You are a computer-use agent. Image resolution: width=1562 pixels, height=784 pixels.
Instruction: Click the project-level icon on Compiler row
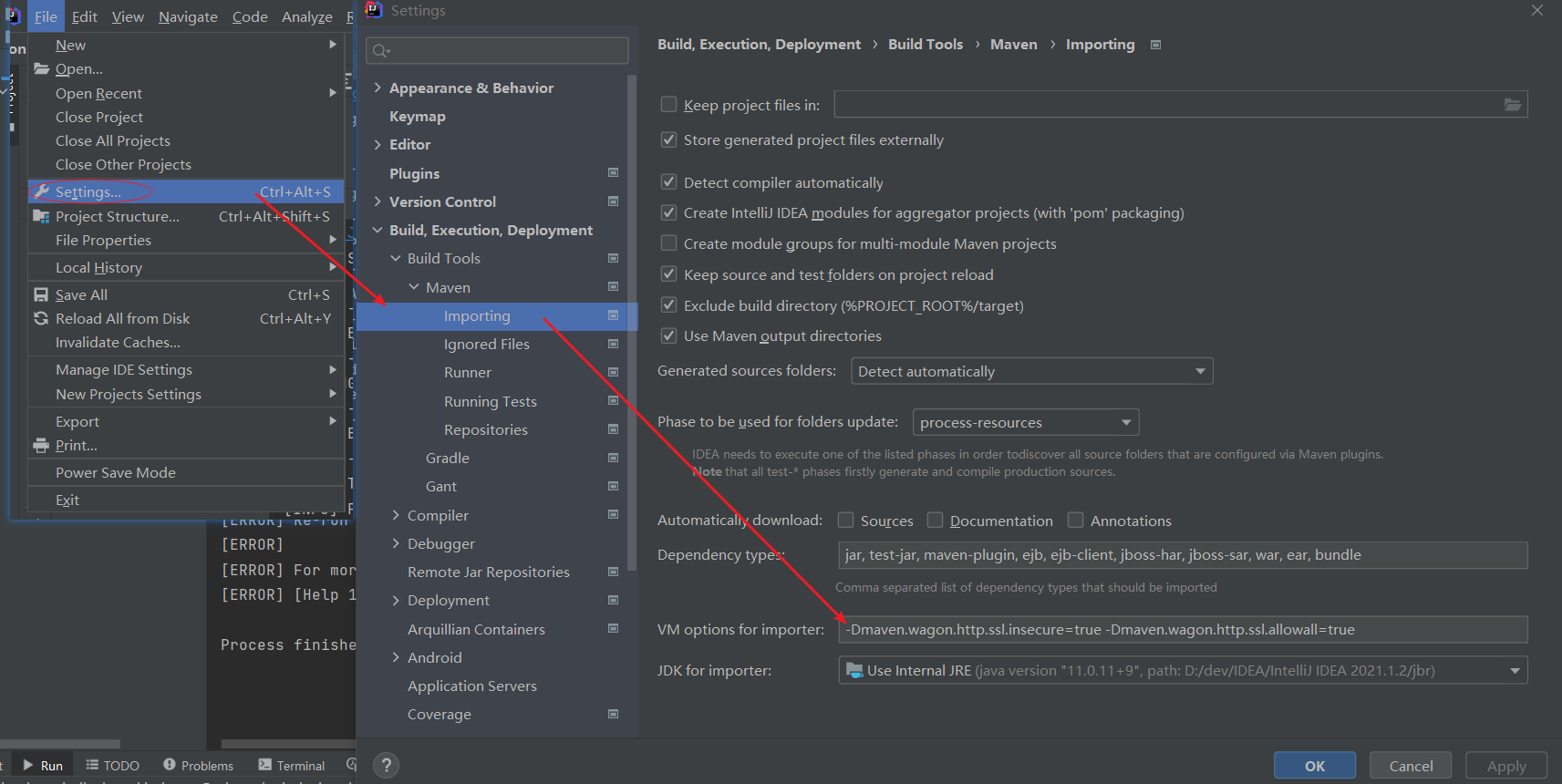613,514
